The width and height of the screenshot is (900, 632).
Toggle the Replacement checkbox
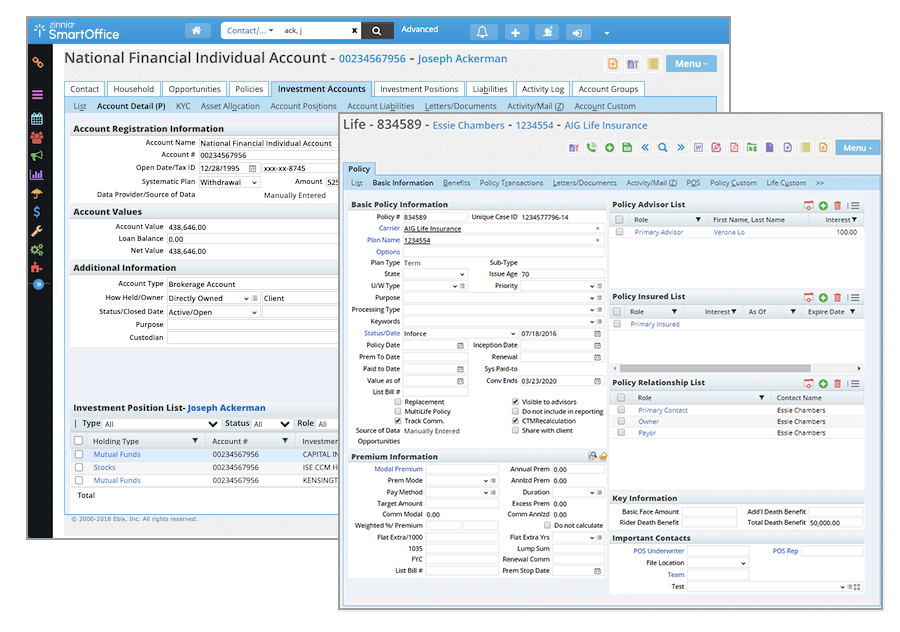coord(398,402)
